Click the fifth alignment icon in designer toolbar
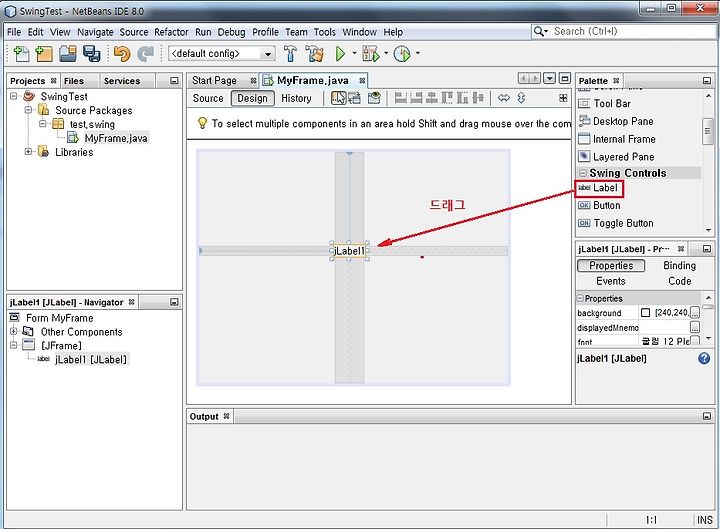720x529 pixels. 462,98
